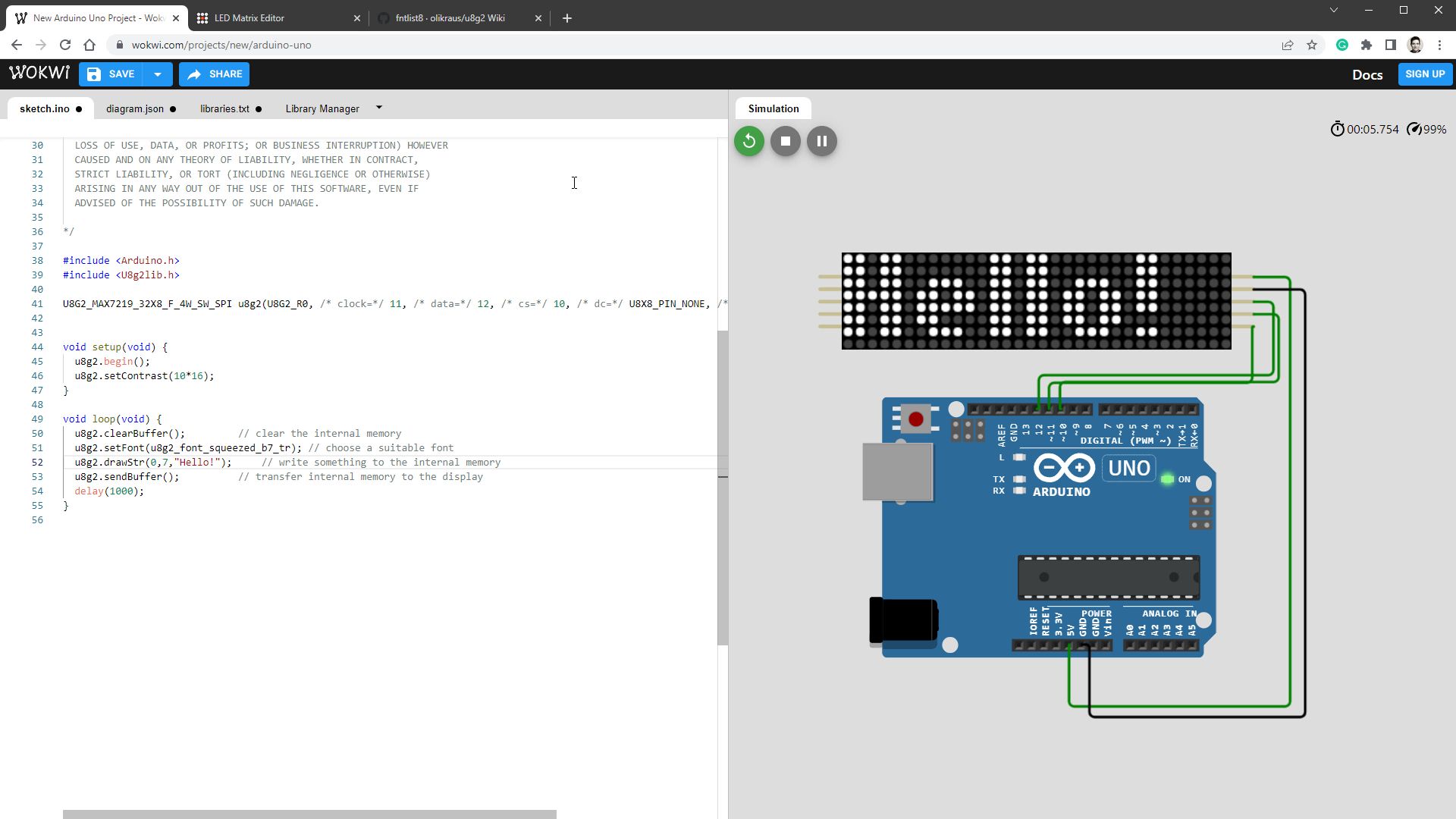Open the browser Extensions puzzle icon

(x=1367, y=45)
